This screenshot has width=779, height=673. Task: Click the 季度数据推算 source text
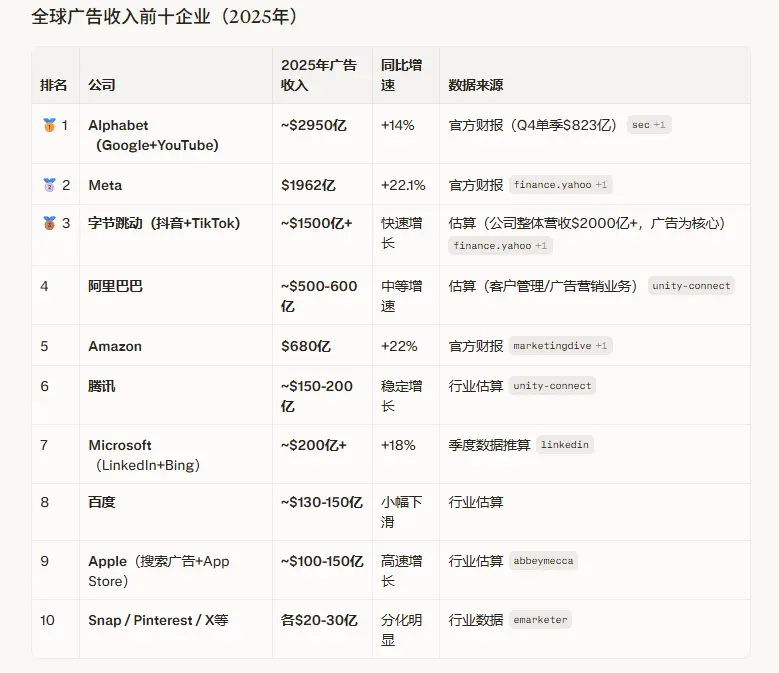click(x=489, y=445)
